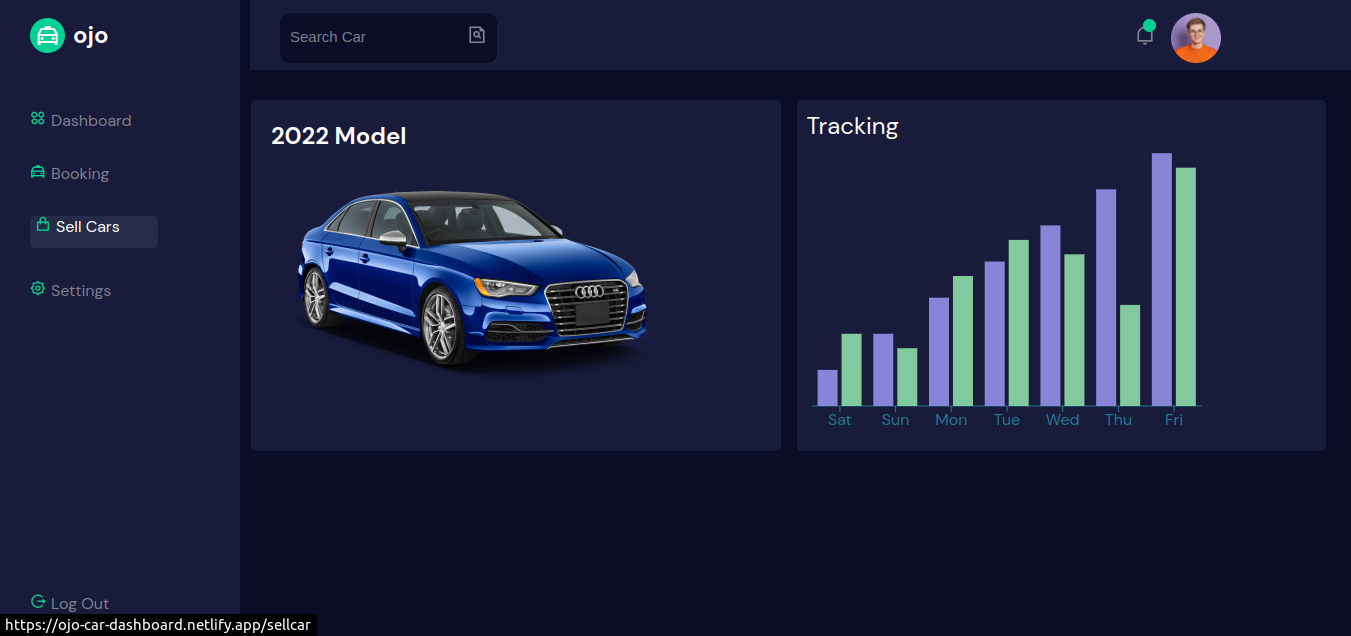Open the Settings page
This screenshot has width=1351, height=636.
71,290
